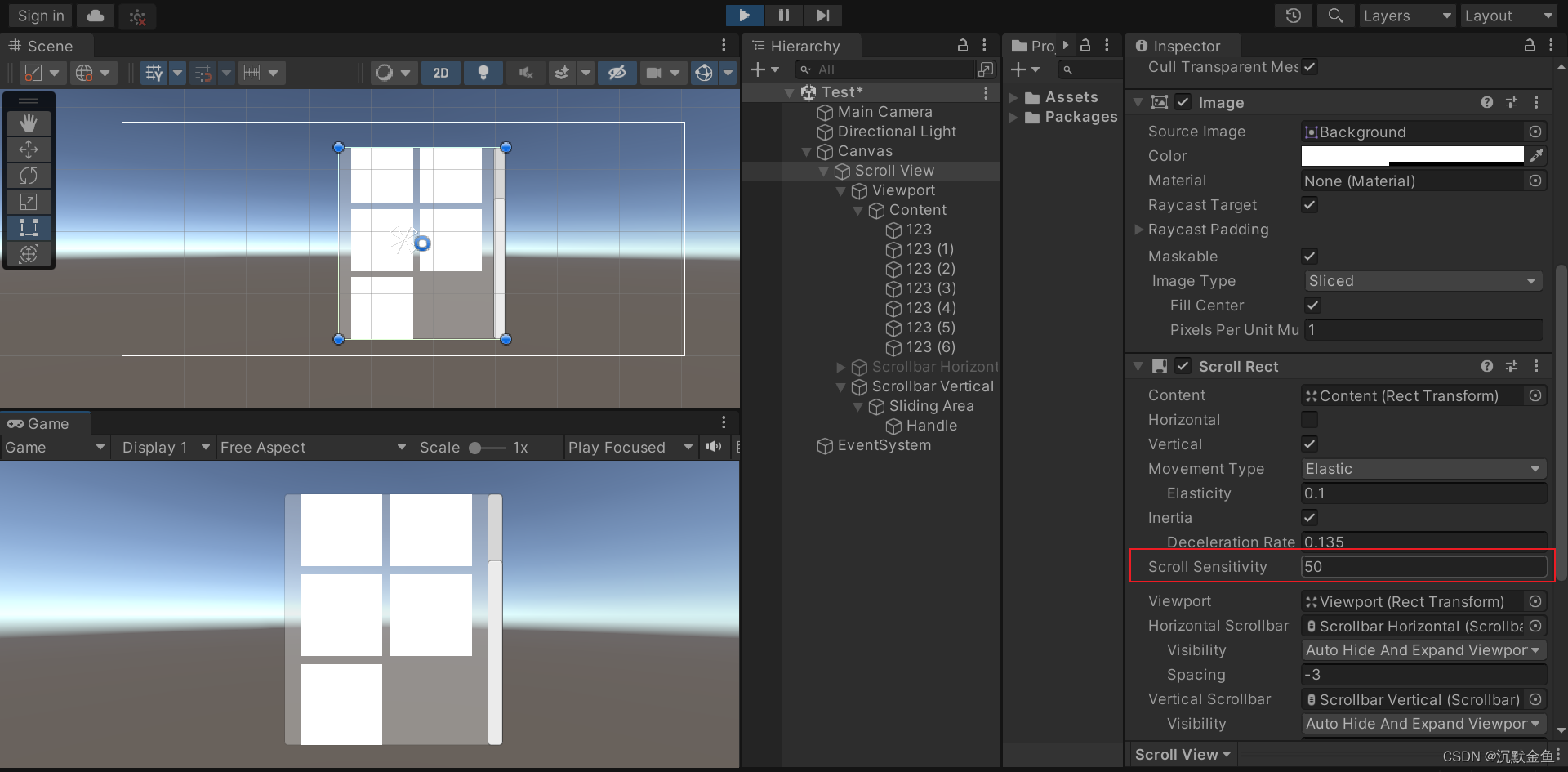The width and height of the screenshot is (1568, 772).
Task: Collapse the Scroll View object
Action: click(824, 172)
